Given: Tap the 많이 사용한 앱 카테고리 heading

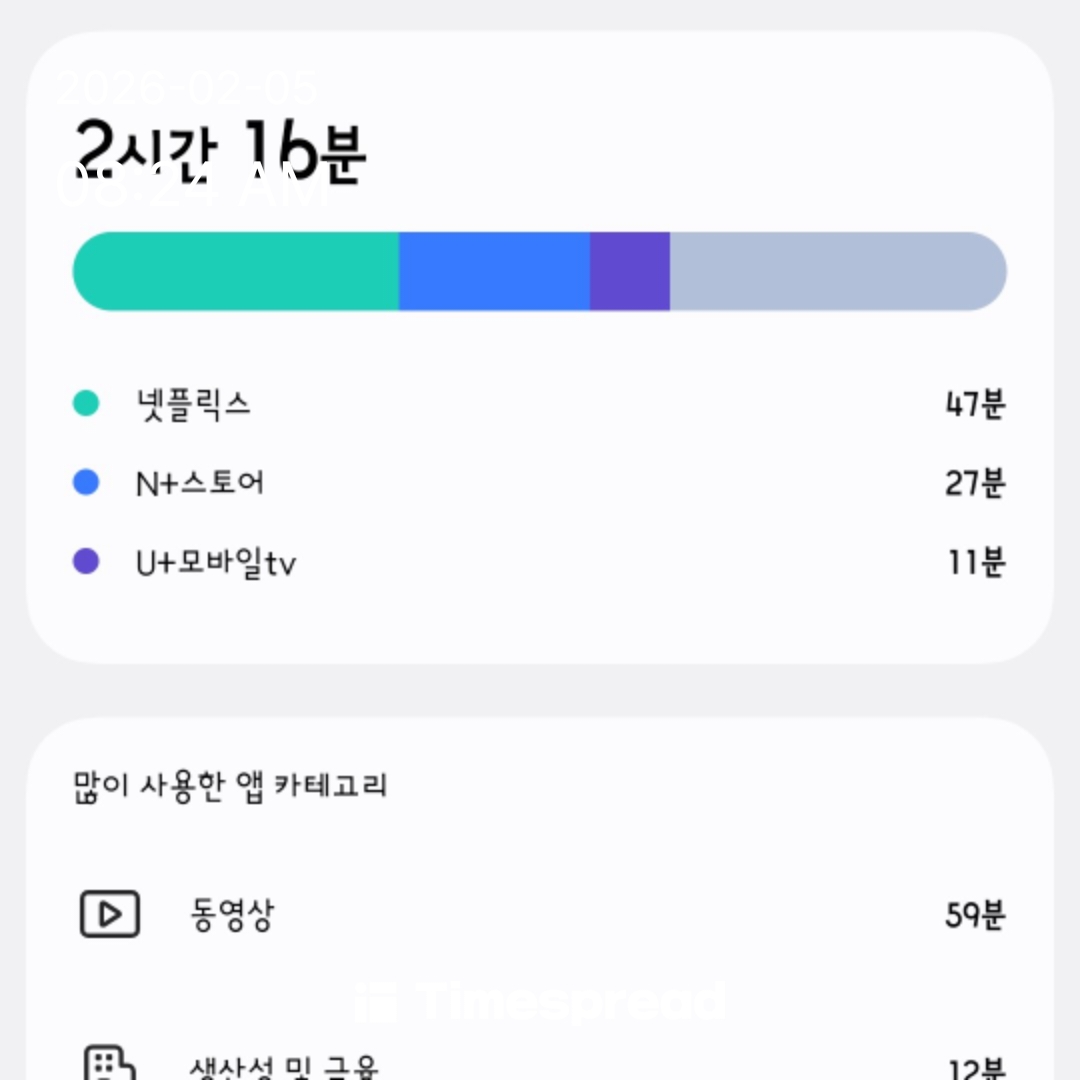Looking at the screenshot, I should coord(230,785).
